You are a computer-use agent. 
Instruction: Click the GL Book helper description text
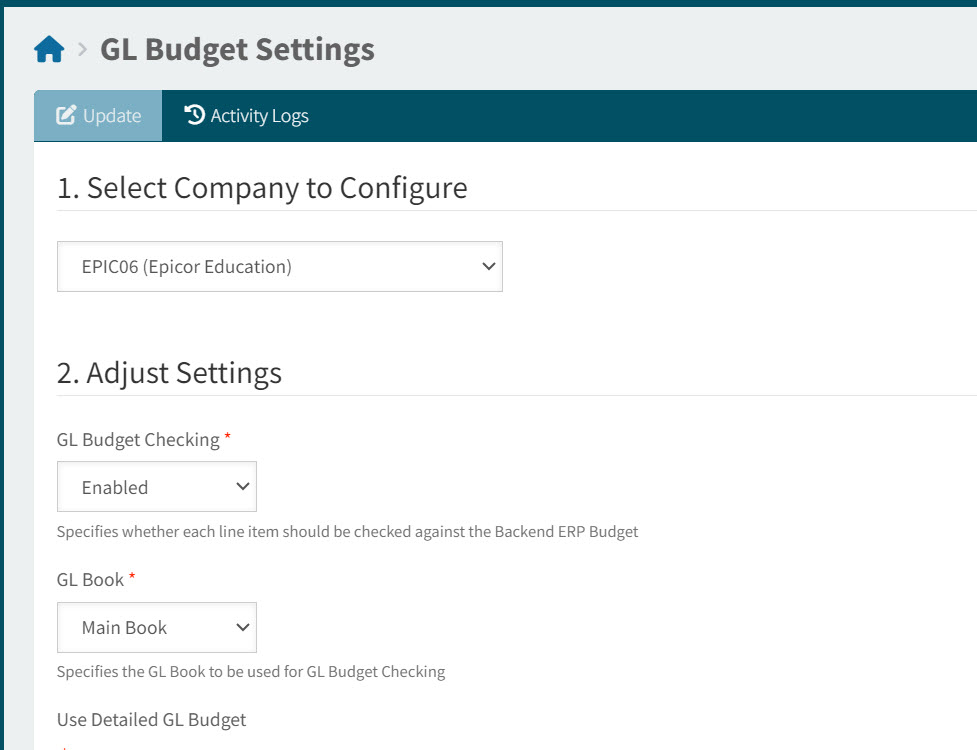pyautogui.click(x=250, y=672)
